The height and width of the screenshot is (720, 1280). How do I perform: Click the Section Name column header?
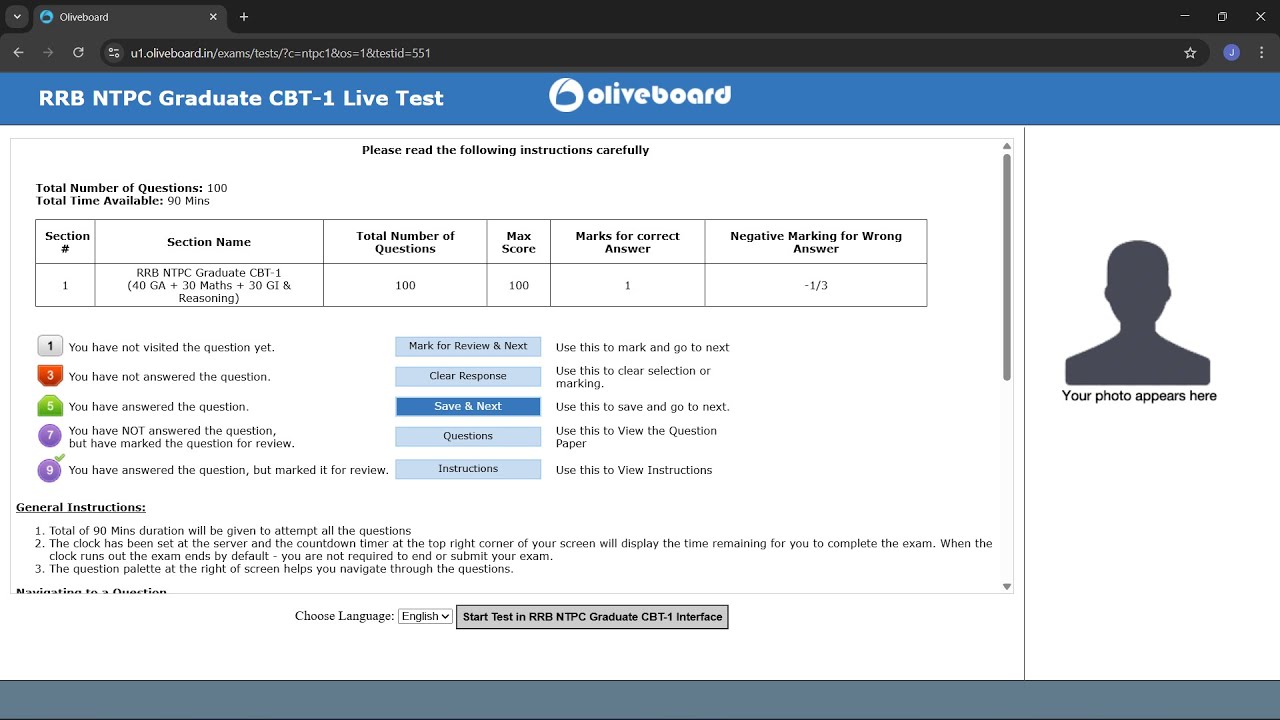tap(209, 242)
